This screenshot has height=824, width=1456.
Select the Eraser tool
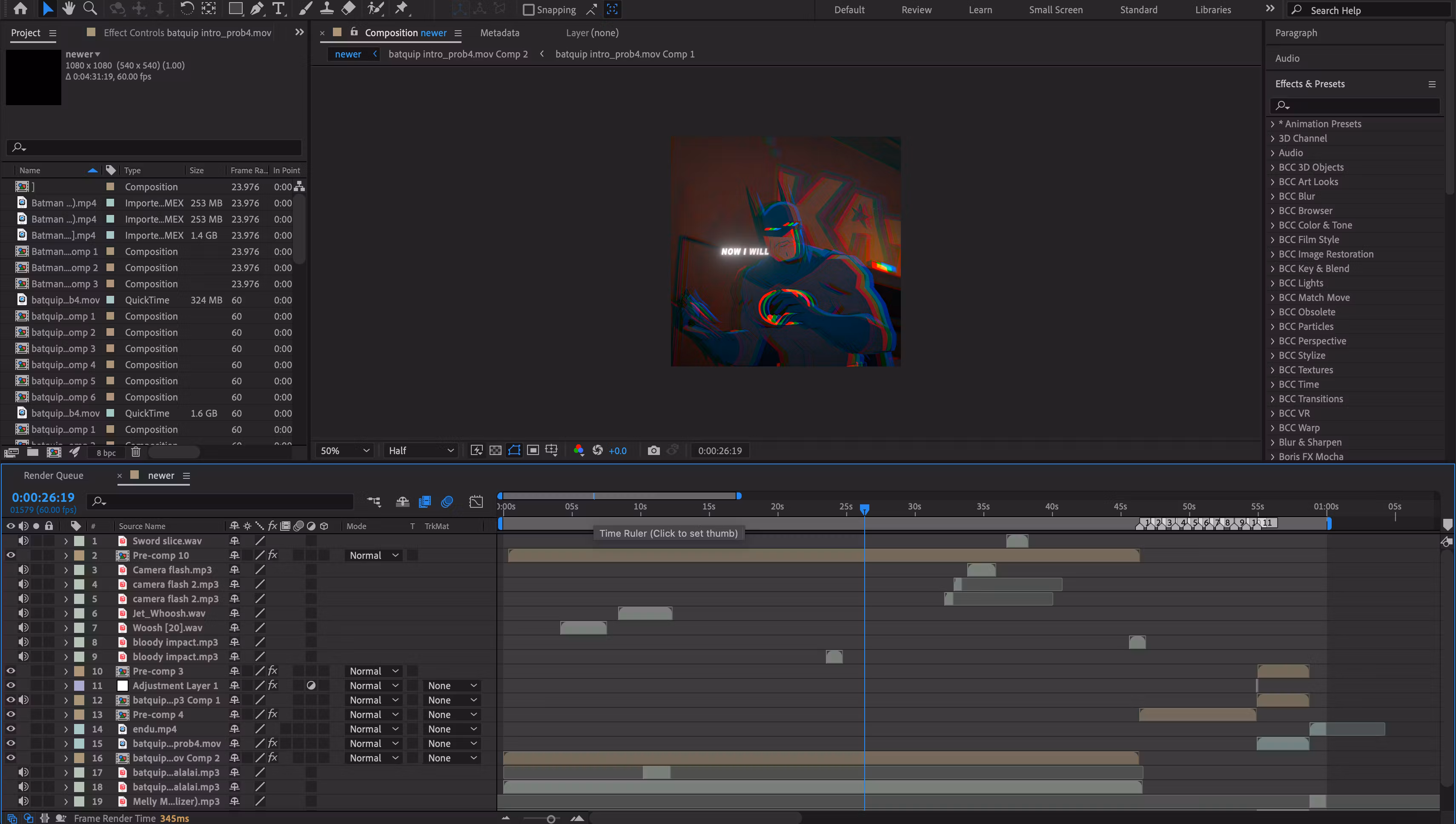pos(349,9)
